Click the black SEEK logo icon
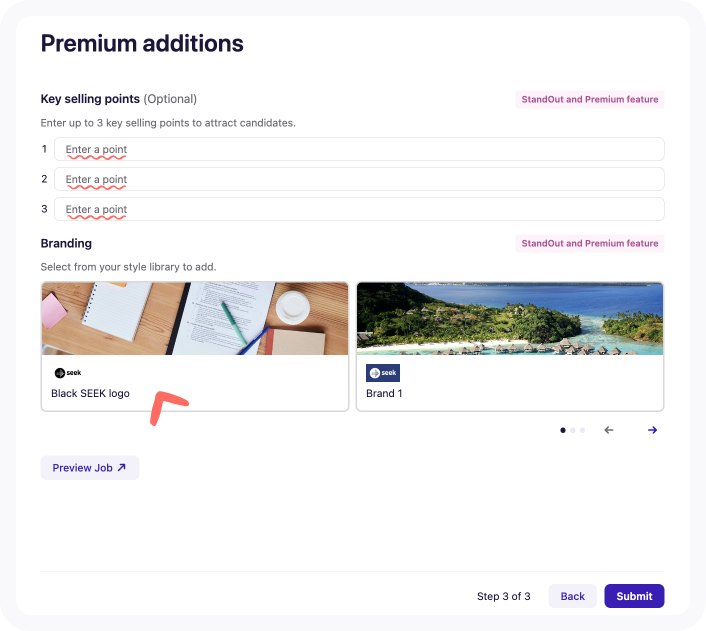Image resolution: width=706 pixels, height=631 pixels. pyautogui.click(x=68, y=373)
